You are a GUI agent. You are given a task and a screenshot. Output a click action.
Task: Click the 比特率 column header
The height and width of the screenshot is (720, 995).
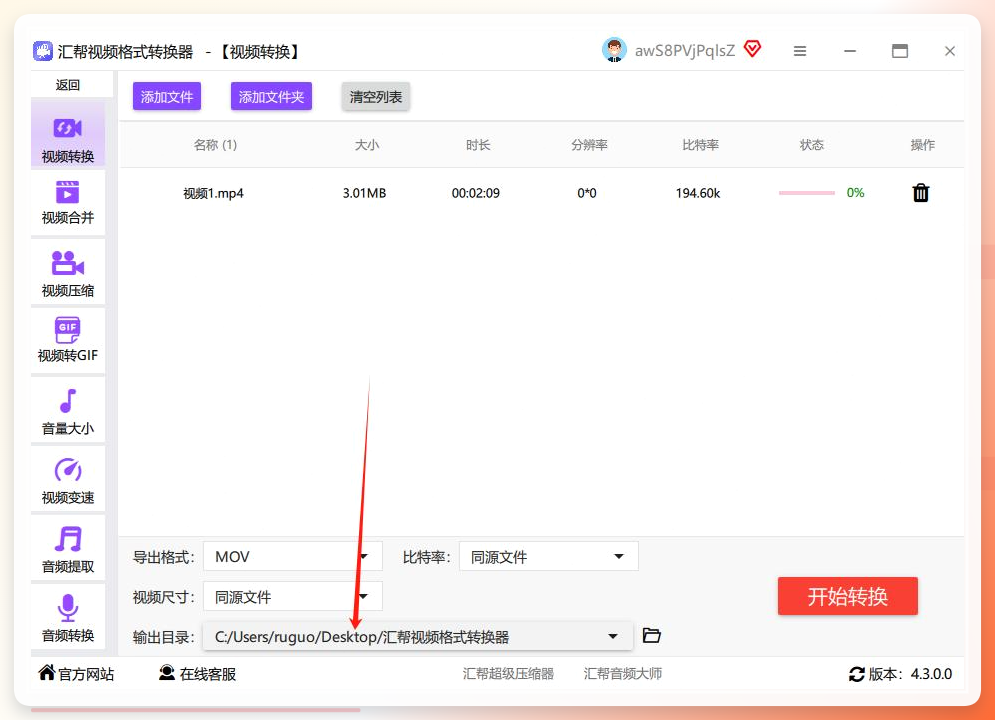701,145
